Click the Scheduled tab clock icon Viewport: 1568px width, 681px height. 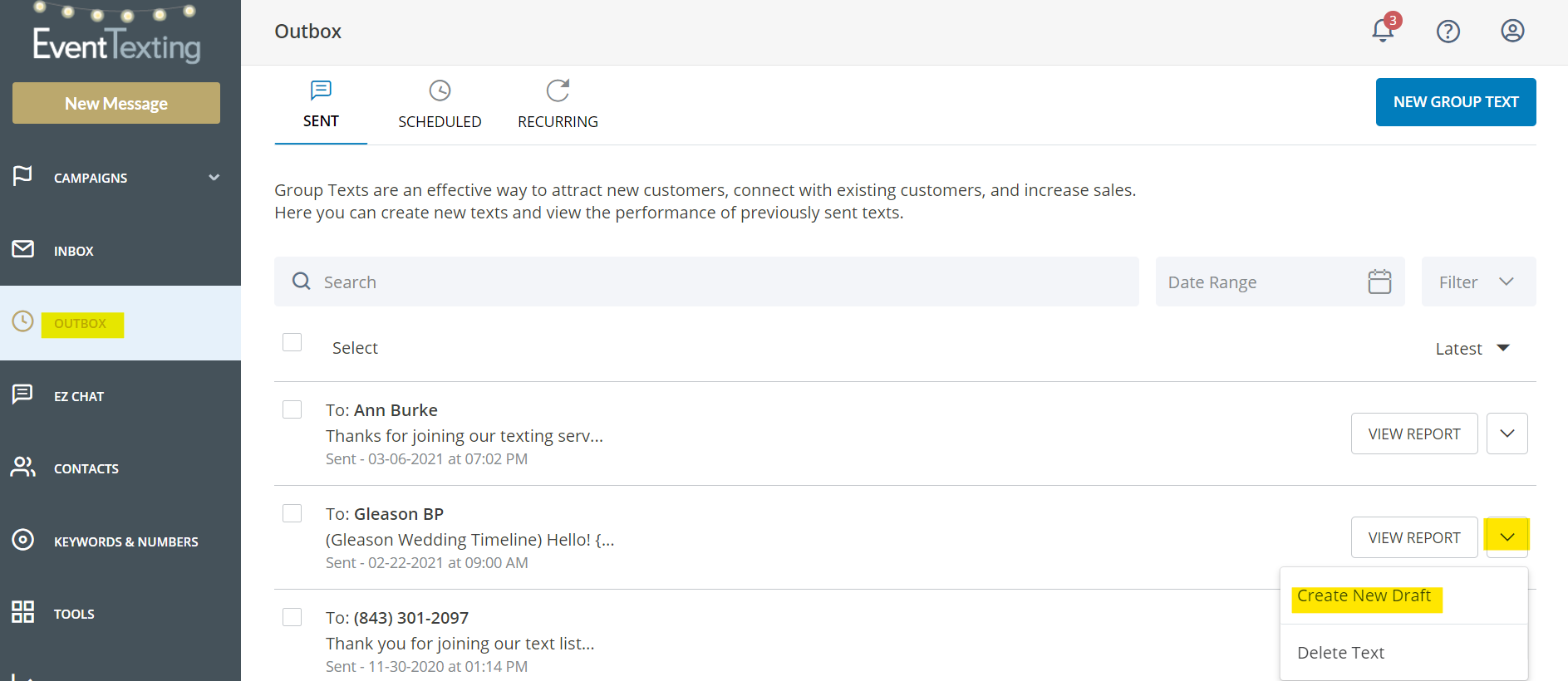coord(440,90)
